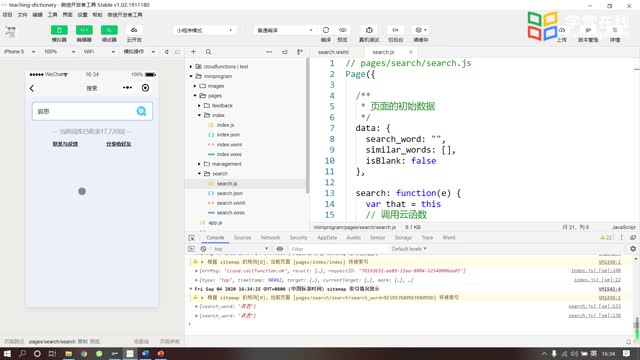Click the back arrow in simulator

(x=32, y=88)
